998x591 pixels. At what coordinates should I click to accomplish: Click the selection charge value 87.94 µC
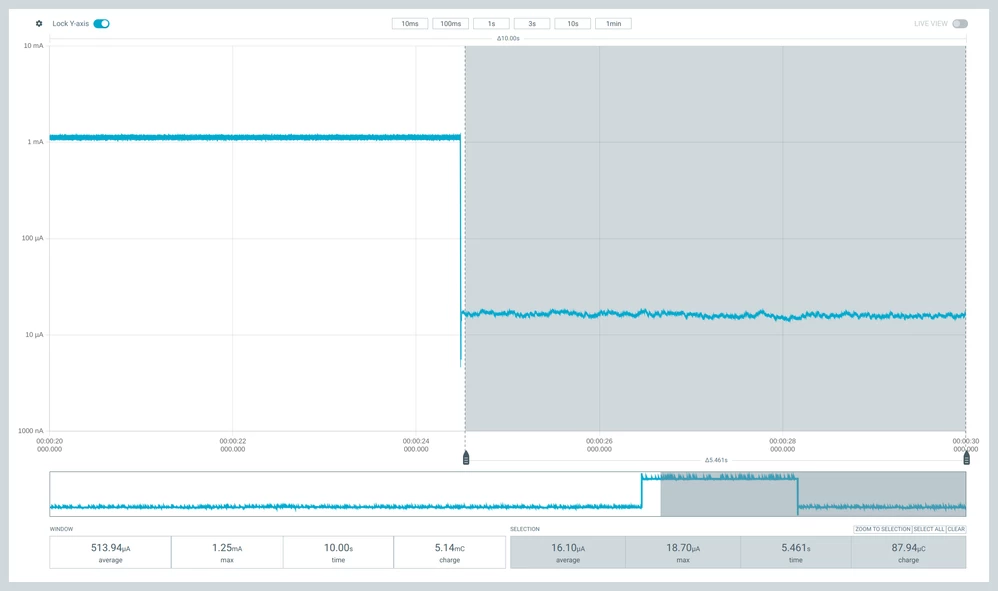tap(909, 548)
